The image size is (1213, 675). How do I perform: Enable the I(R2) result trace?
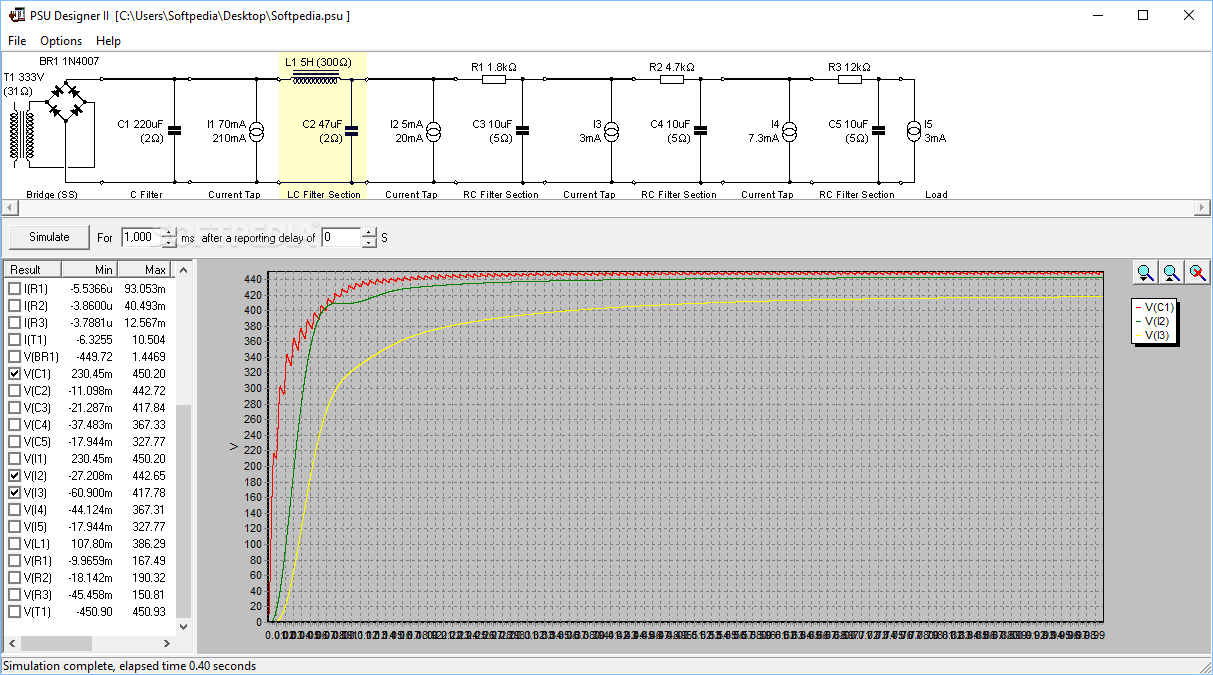(x=14, y=305)
